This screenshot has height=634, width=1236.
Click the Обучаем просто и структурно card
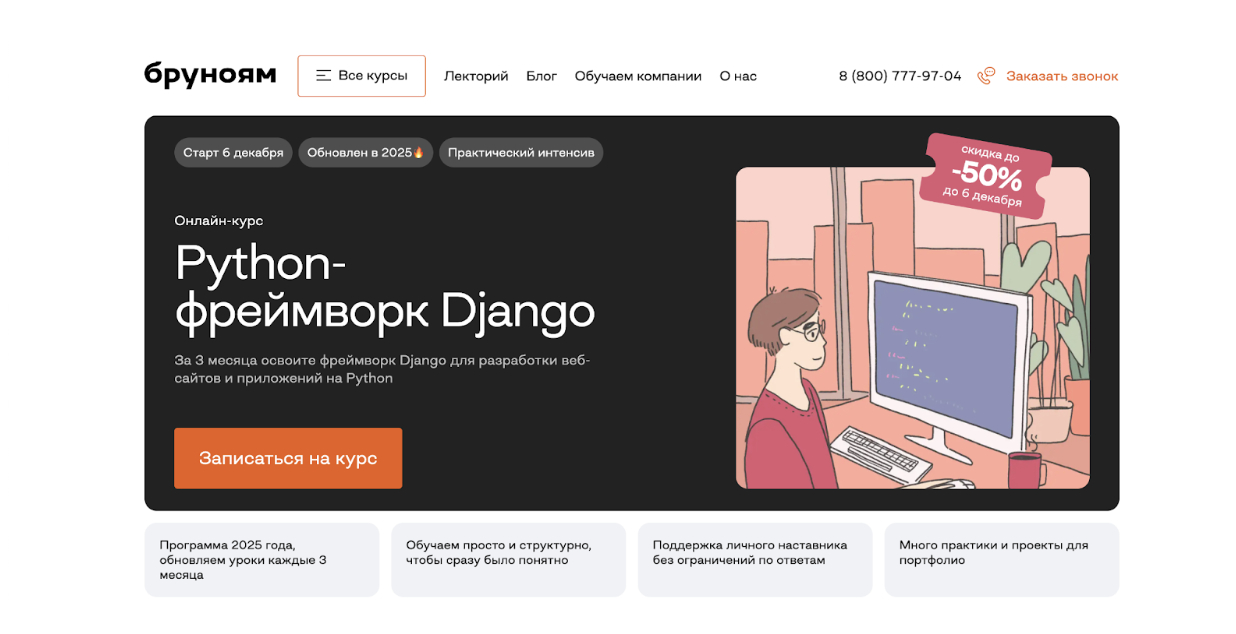508,560
